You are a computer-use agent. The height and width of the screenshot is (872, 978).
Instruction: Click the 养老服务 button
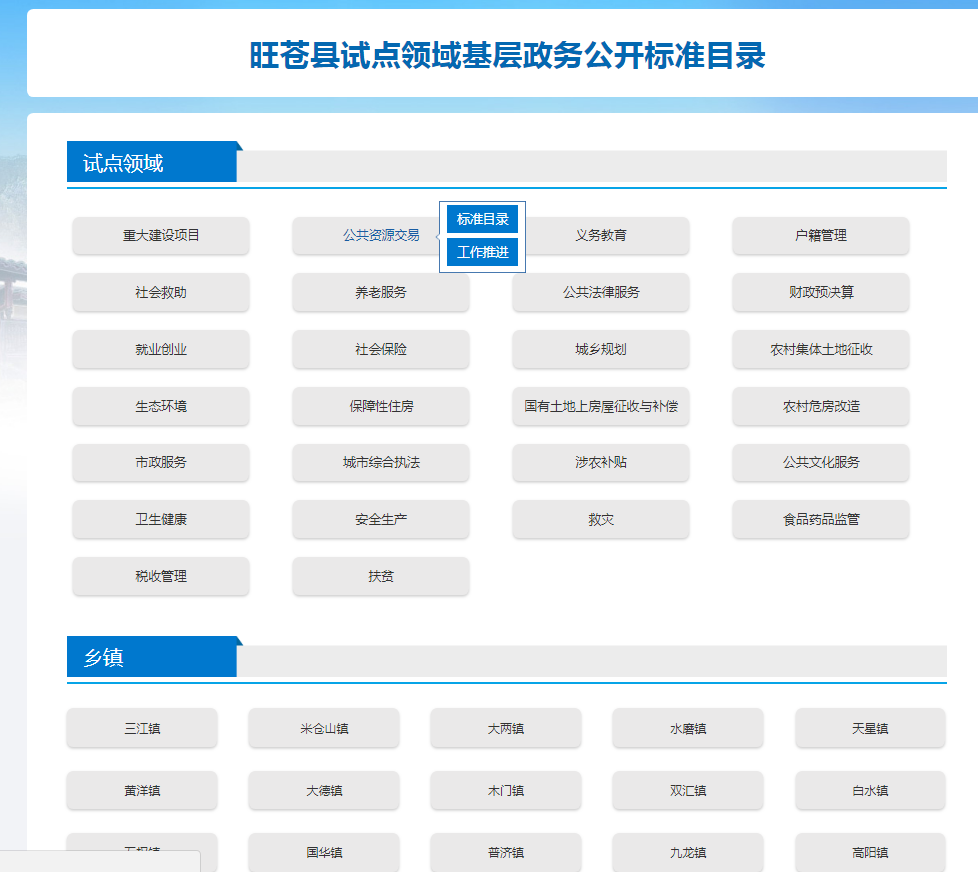[x=380, y=293]
